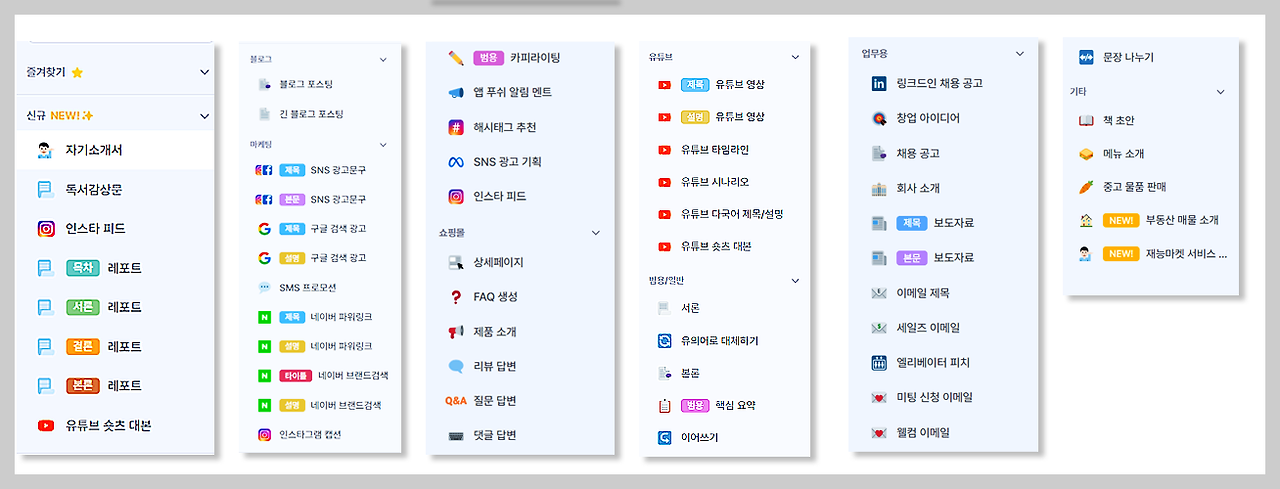The height and width of the screenshot is (489, 1280).
Task: Click the refresh icon beside 유의어로 대체하기
Action: [664, 341]
